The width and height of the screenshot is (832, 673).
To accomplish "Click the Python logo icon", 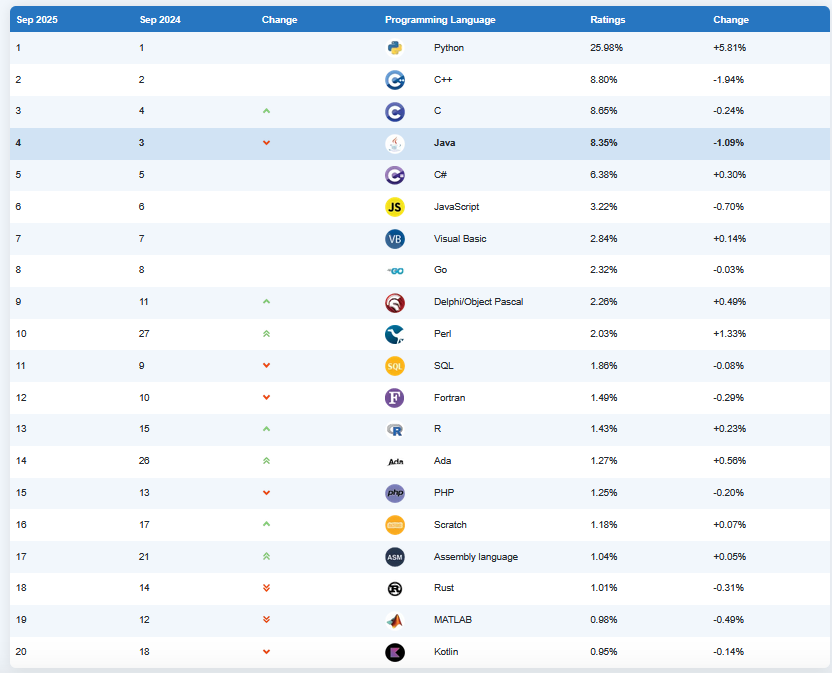I will point(394,48).
